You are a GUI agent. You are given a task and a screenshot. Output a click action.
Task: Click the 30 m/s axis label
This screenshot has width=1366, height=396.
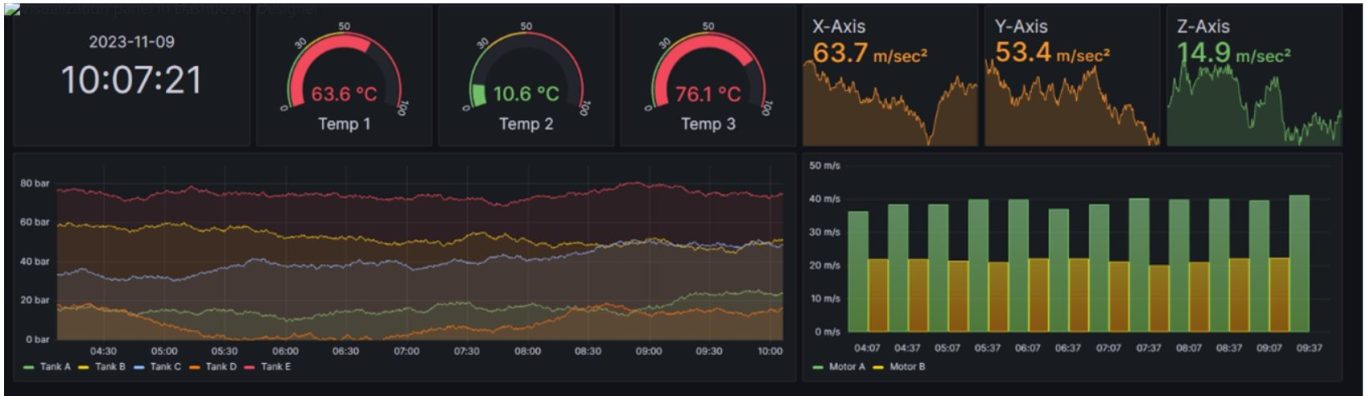(x=824, y=232)
